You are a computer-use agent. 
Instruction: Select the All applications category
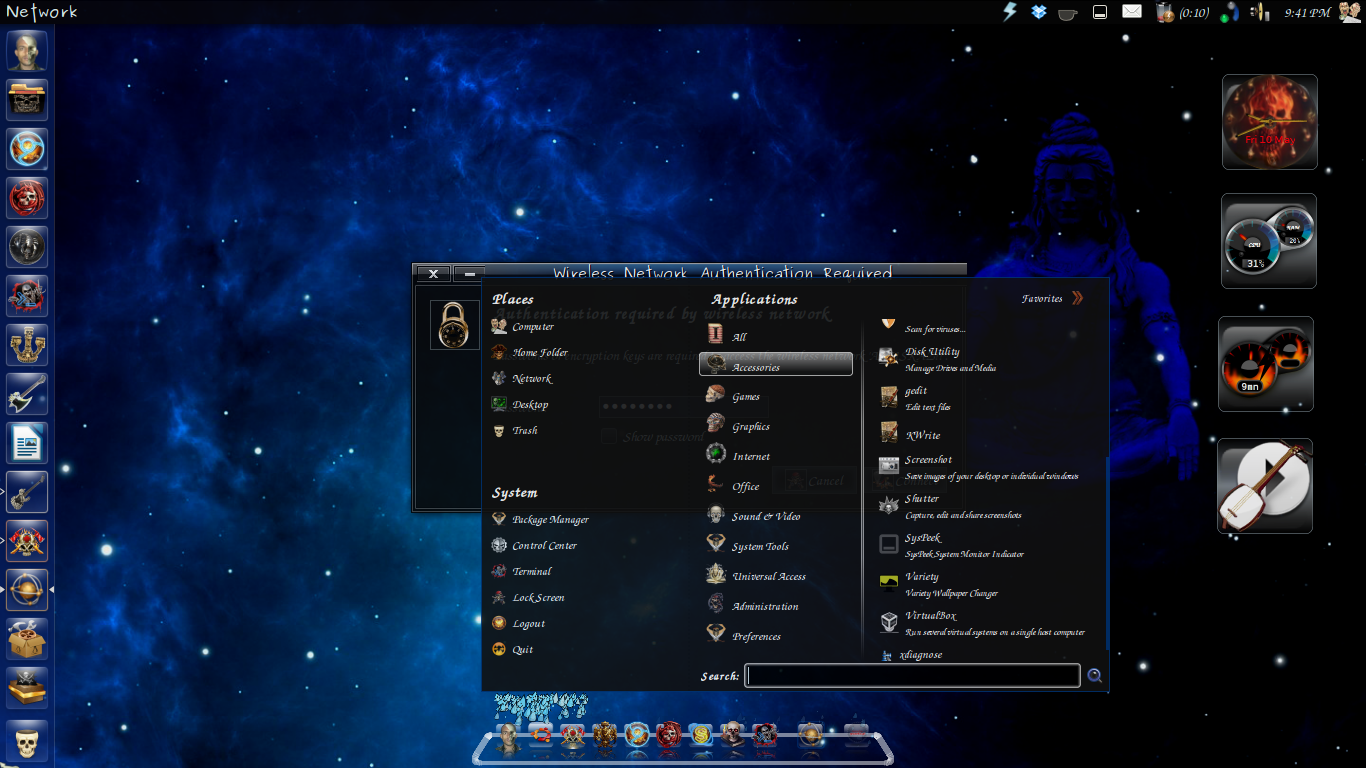[776, 335]
